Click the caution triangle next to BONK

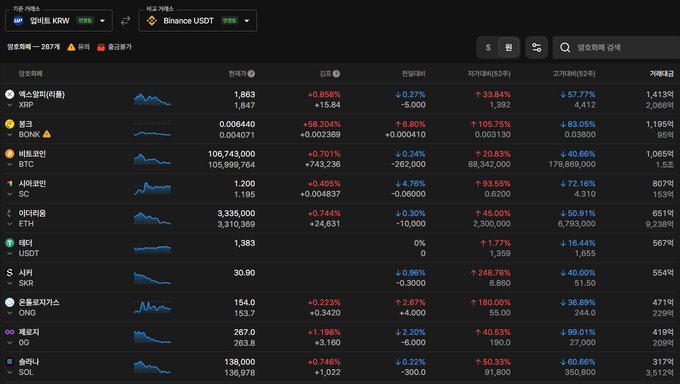coord(47,134)
